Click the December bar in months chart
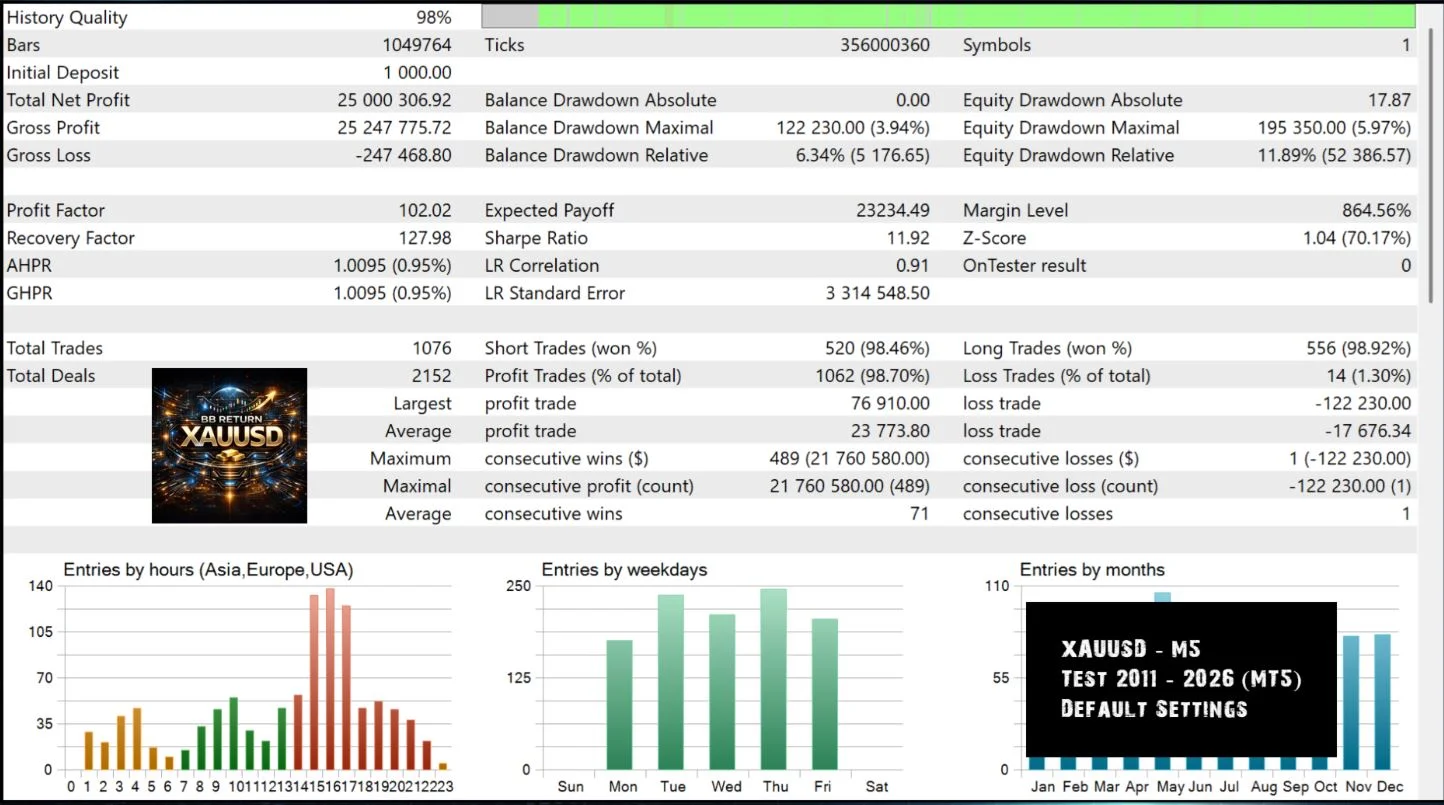 pos(1382,702)
